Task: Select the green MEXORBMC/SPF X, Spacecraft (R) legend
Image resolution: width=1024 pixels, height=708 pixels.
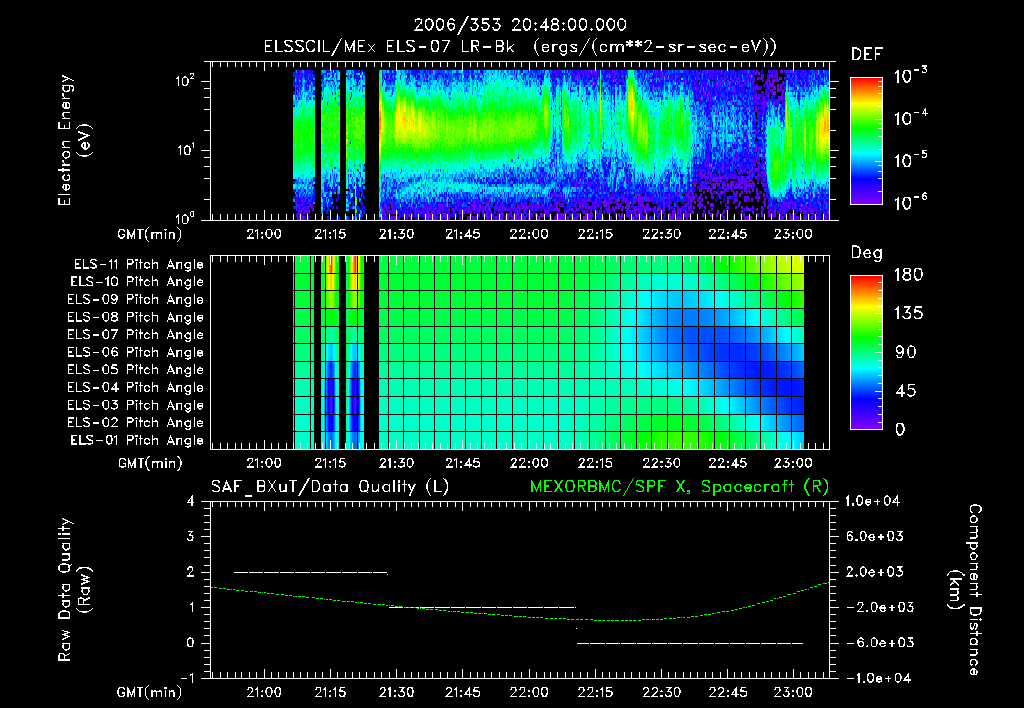Action: pos(679,487)
